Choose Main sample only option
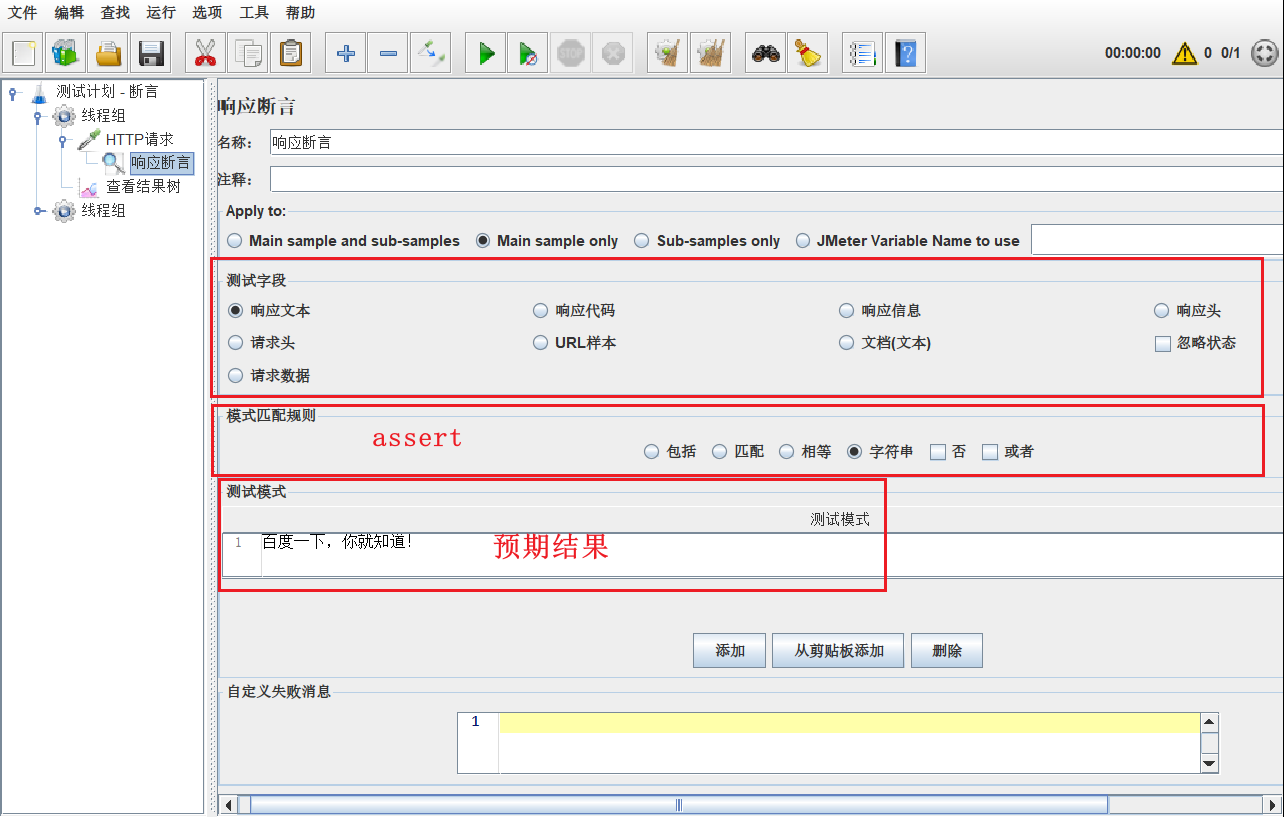Image resolution: width=1284 pixels, height=817 pixels. point(483,241)
